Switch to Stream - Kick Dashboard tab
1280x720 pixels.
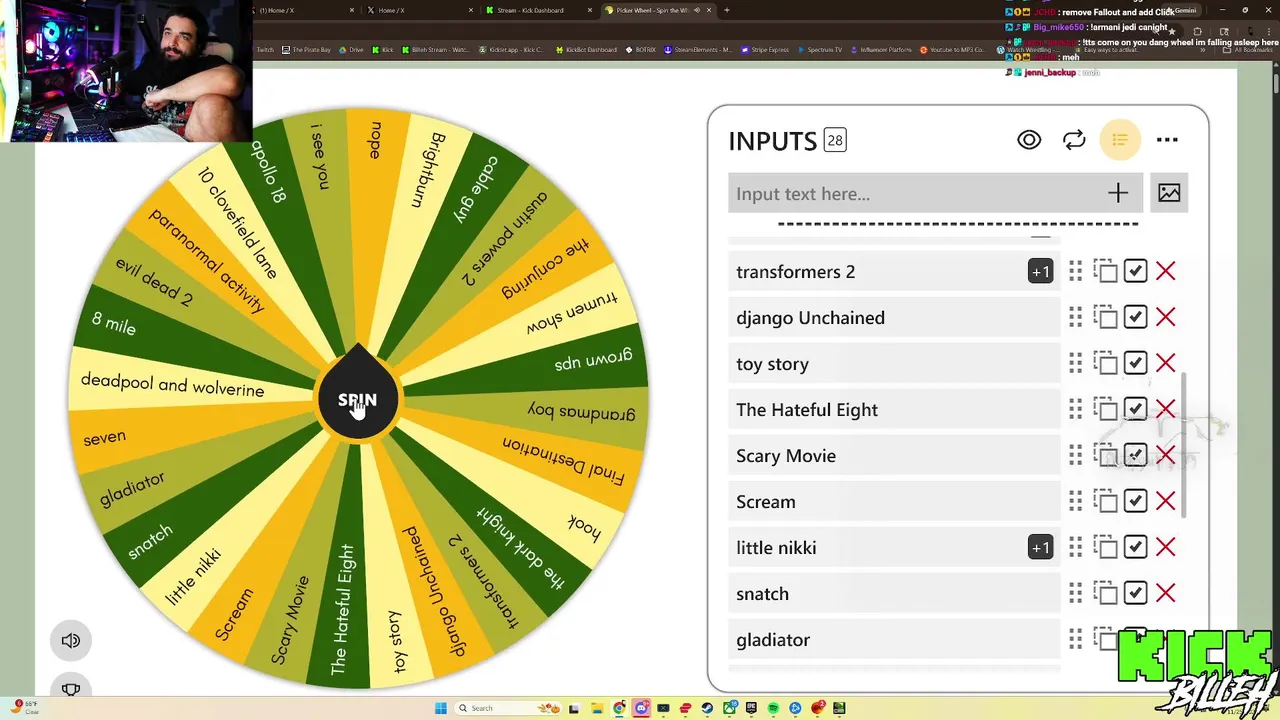point(537,10)
